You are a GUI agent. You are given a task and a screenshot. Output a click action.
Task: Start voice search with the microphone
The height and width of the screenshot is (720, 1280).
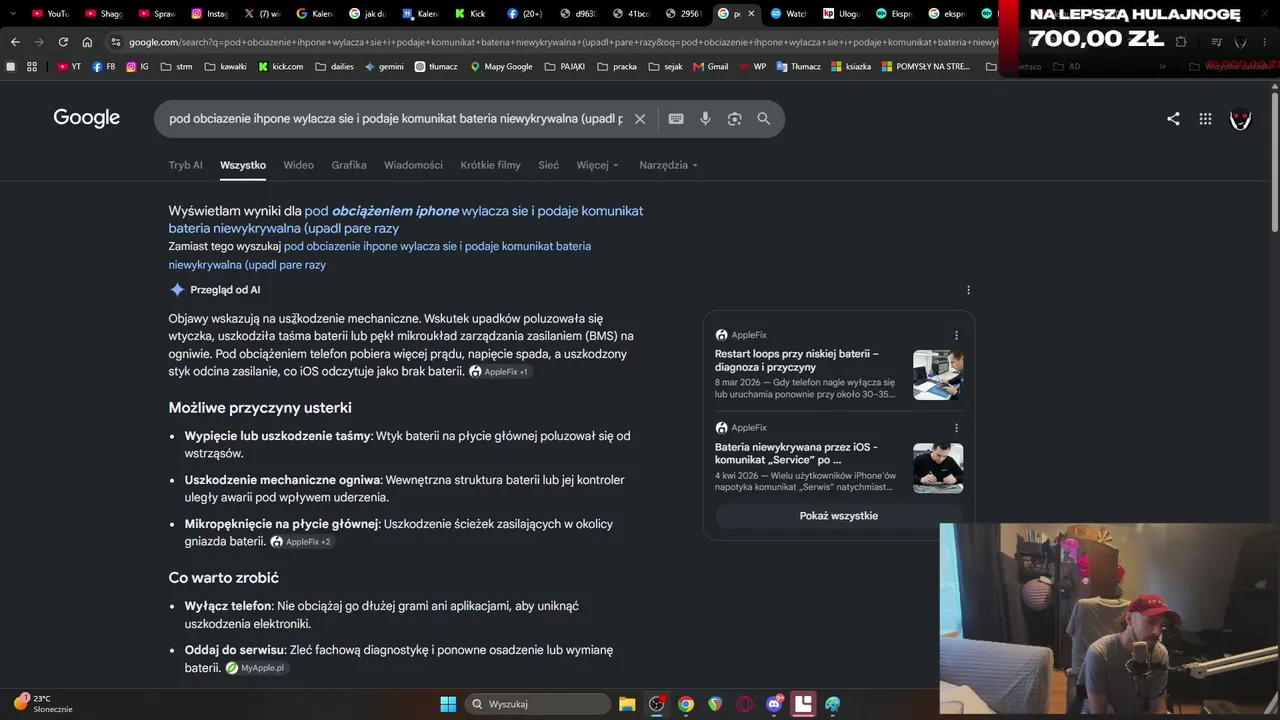pyautogui.click(x=705, y=119)
